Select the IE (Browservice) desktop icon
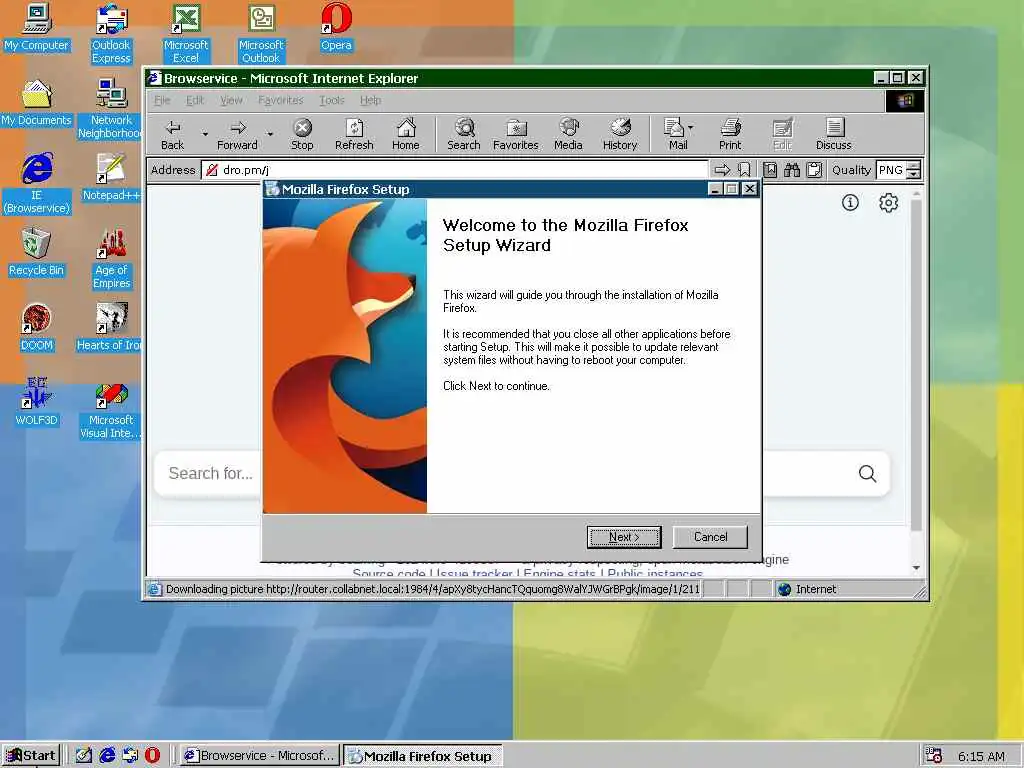 click(37, 184)
